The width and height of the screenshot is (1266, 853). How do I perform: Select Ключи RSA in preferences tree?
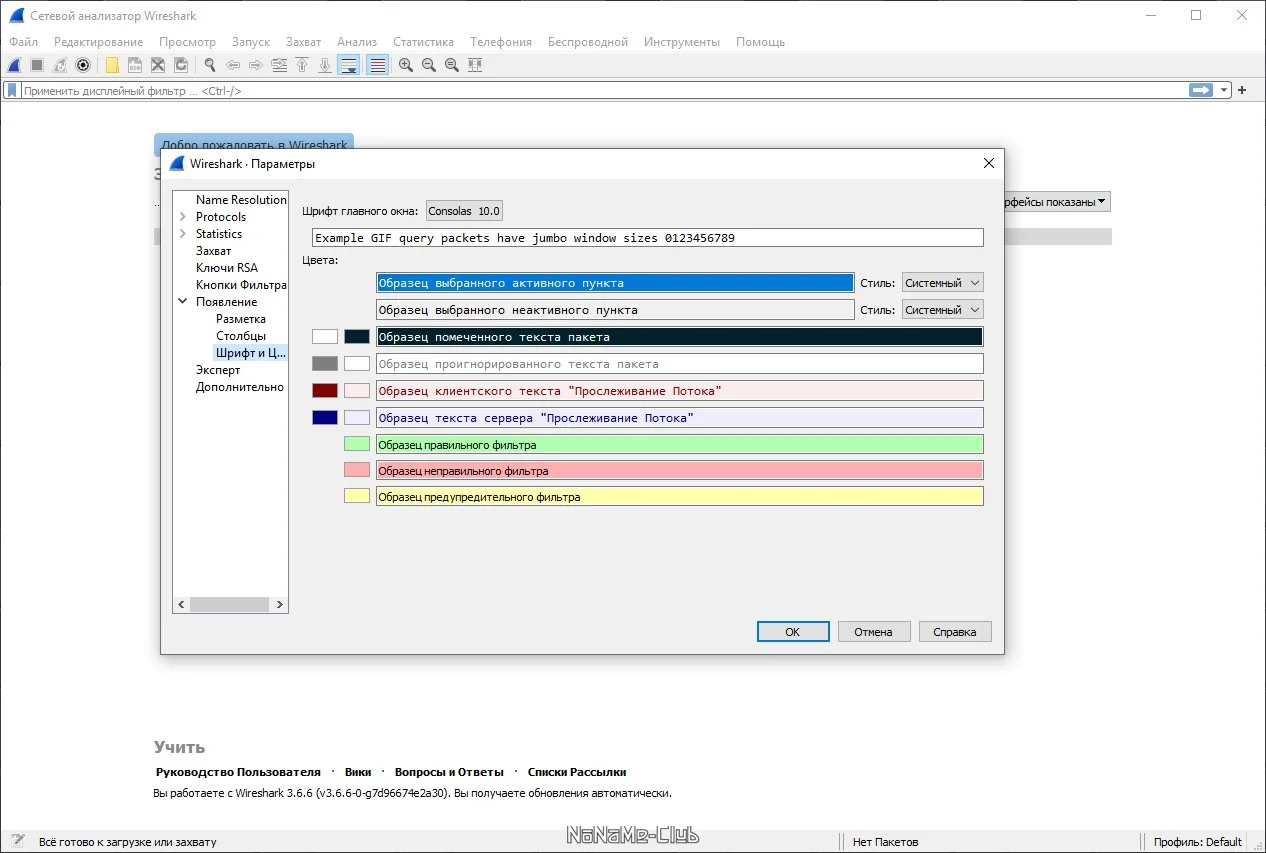[227, 268]
